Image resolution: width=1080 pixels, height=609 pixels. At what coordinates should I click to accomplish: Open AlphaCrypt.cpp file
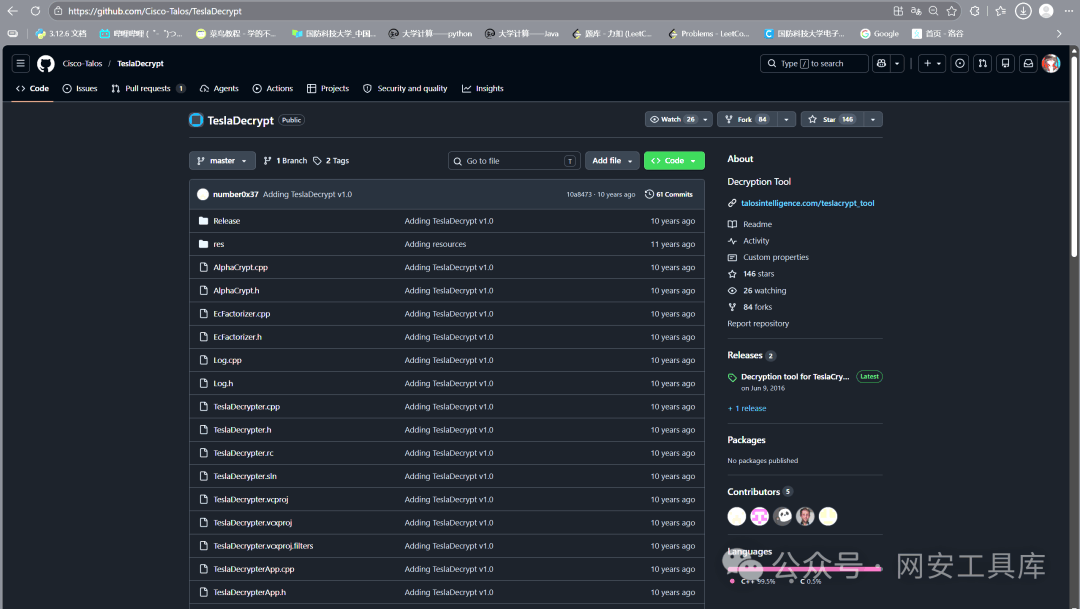(240, 267)
